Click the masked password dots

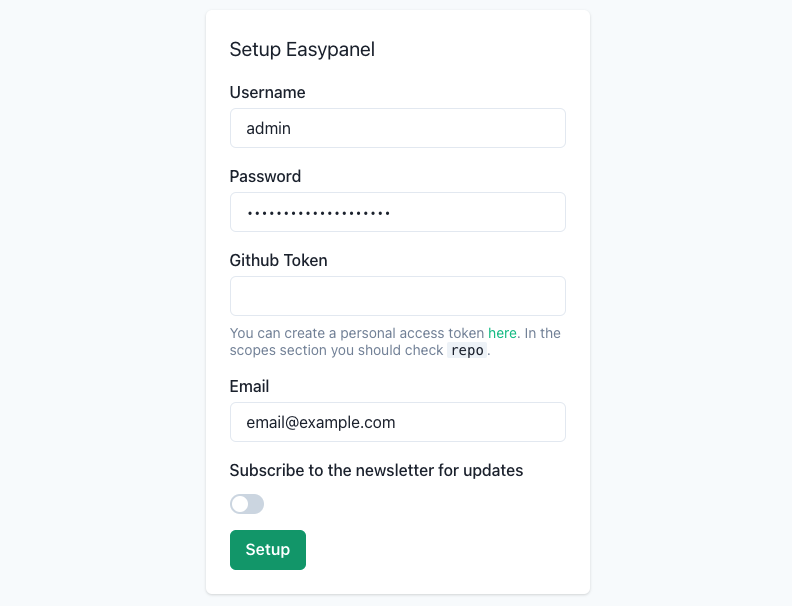click(319, 213)
